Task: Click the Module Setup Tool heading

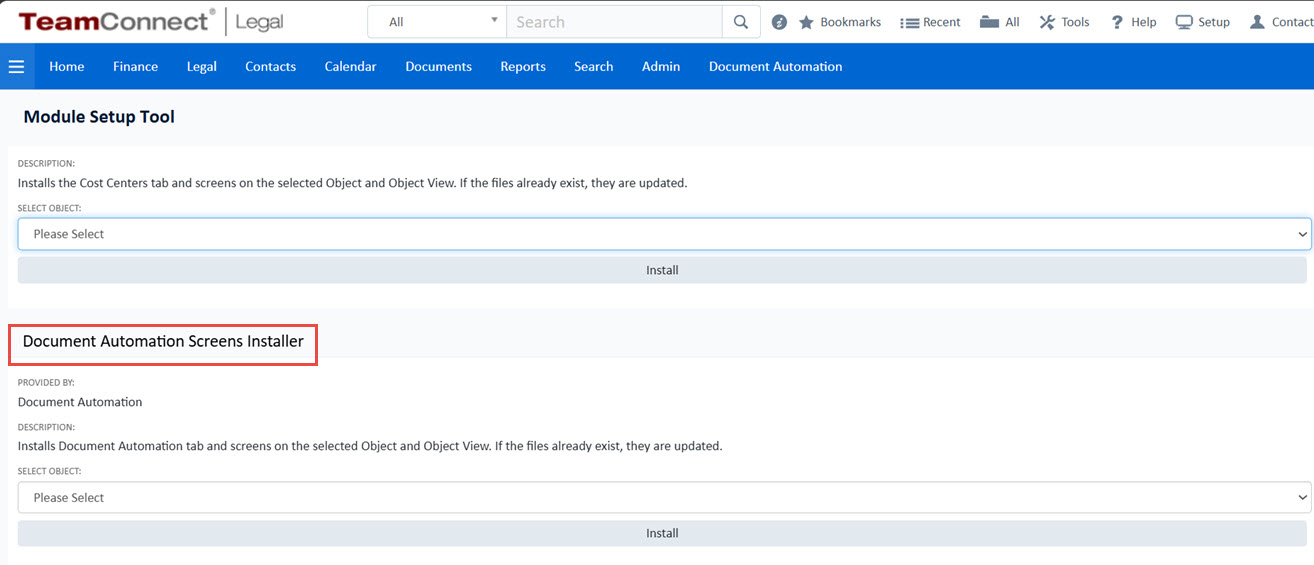Action: click(x=99, y=117)
